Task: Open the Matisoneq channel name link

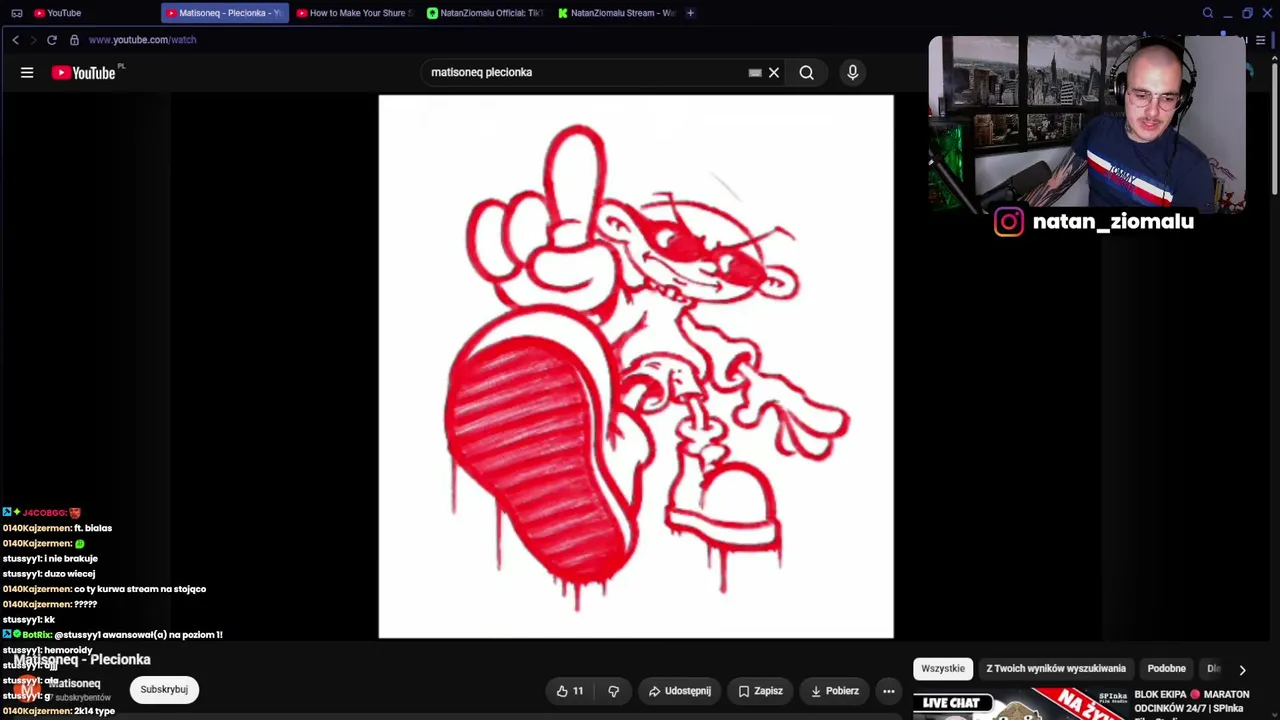Action: click(x=74, y=683)
